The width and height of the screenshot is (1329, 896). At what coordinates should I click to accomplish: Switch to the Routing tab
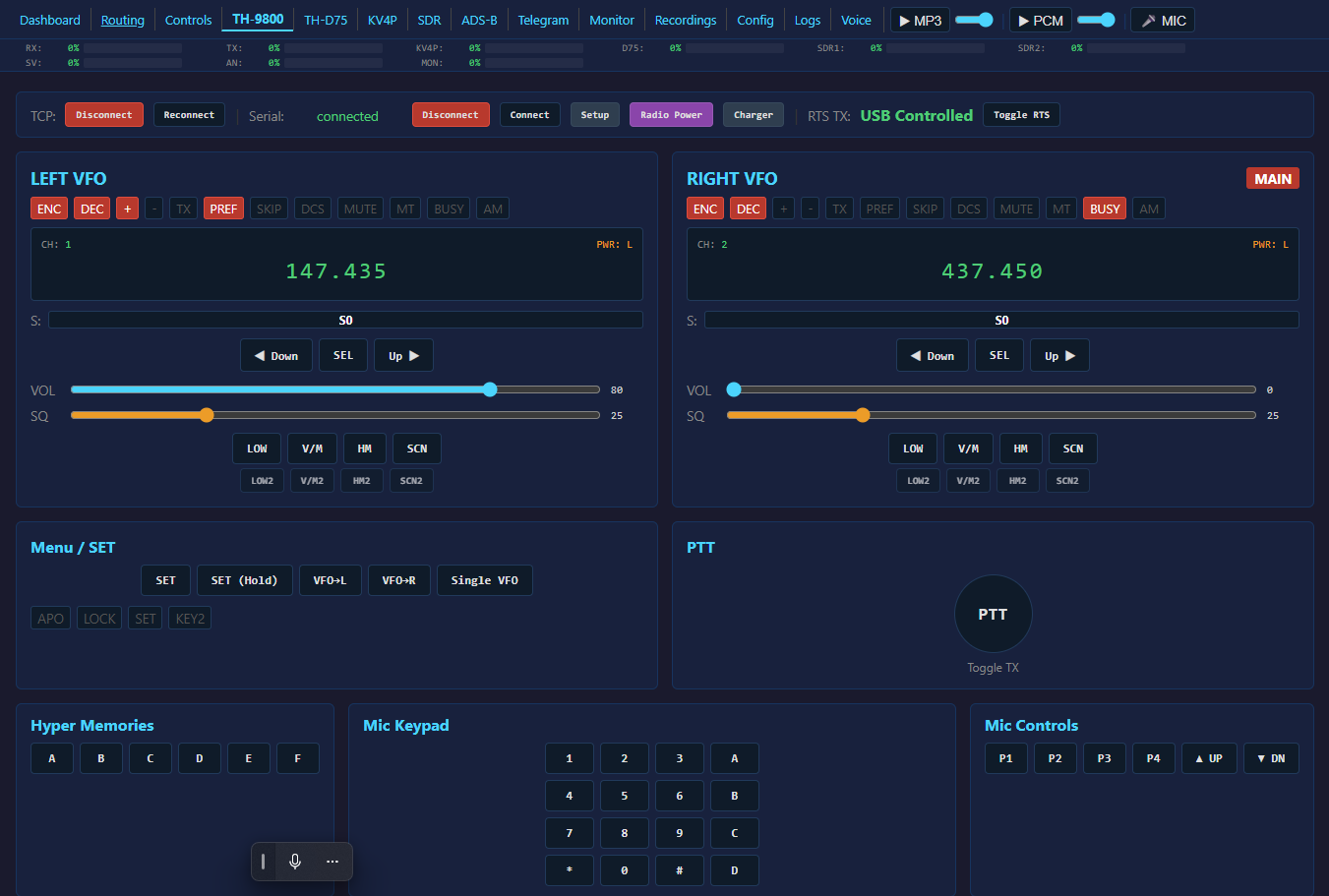pyautogui.click(x=123, y=20)
